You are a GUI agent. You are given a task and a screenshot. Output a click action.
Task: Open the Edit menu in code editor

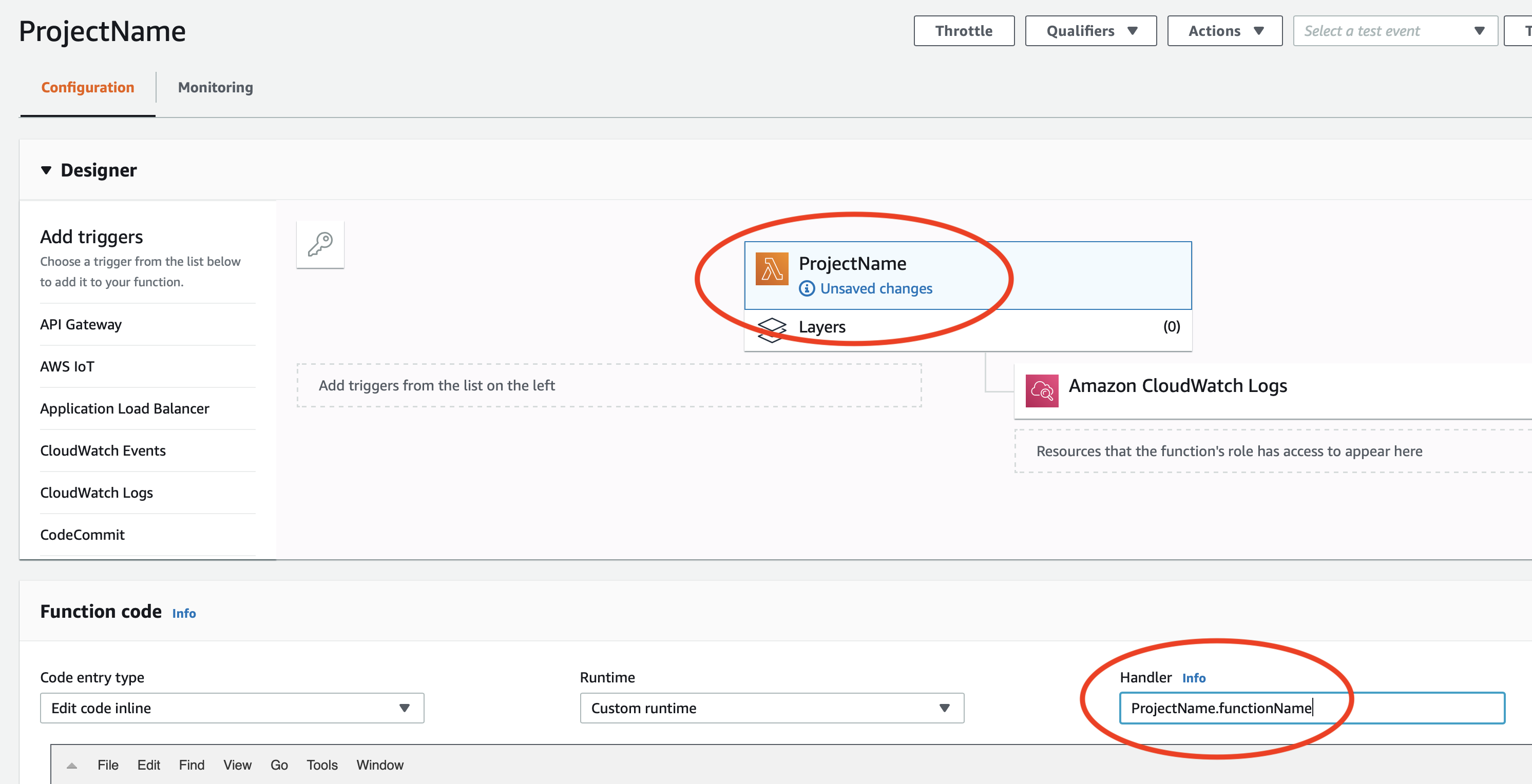[x=149, y=765]
